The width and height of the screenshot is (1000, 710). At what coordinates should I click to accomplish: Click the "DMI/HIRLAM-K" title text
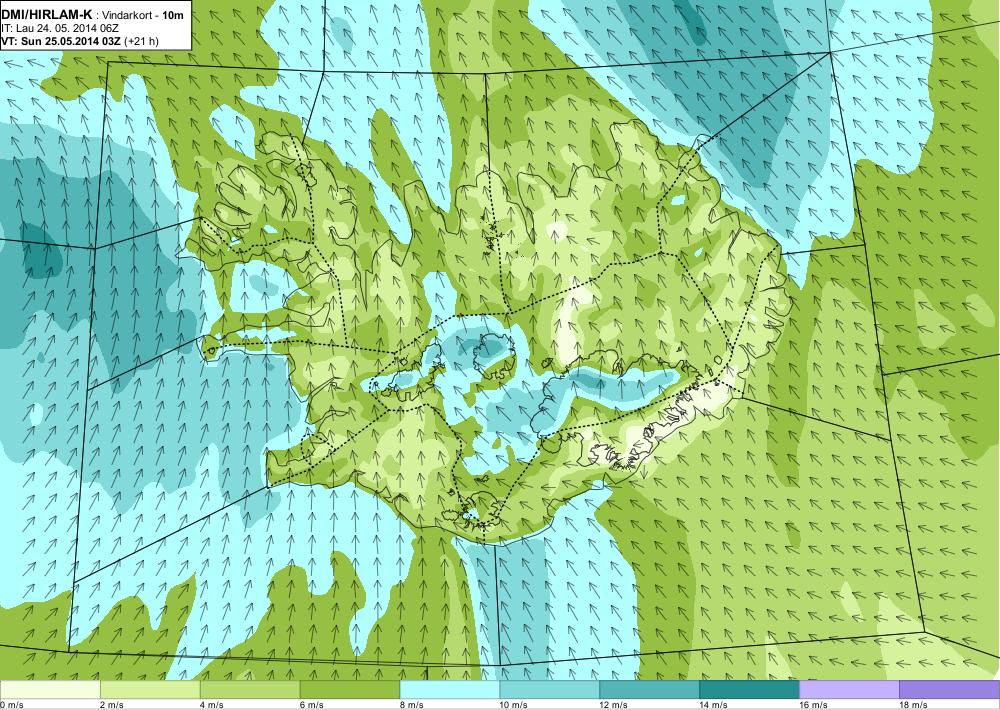pyautogui.click(x=48, y=15)
